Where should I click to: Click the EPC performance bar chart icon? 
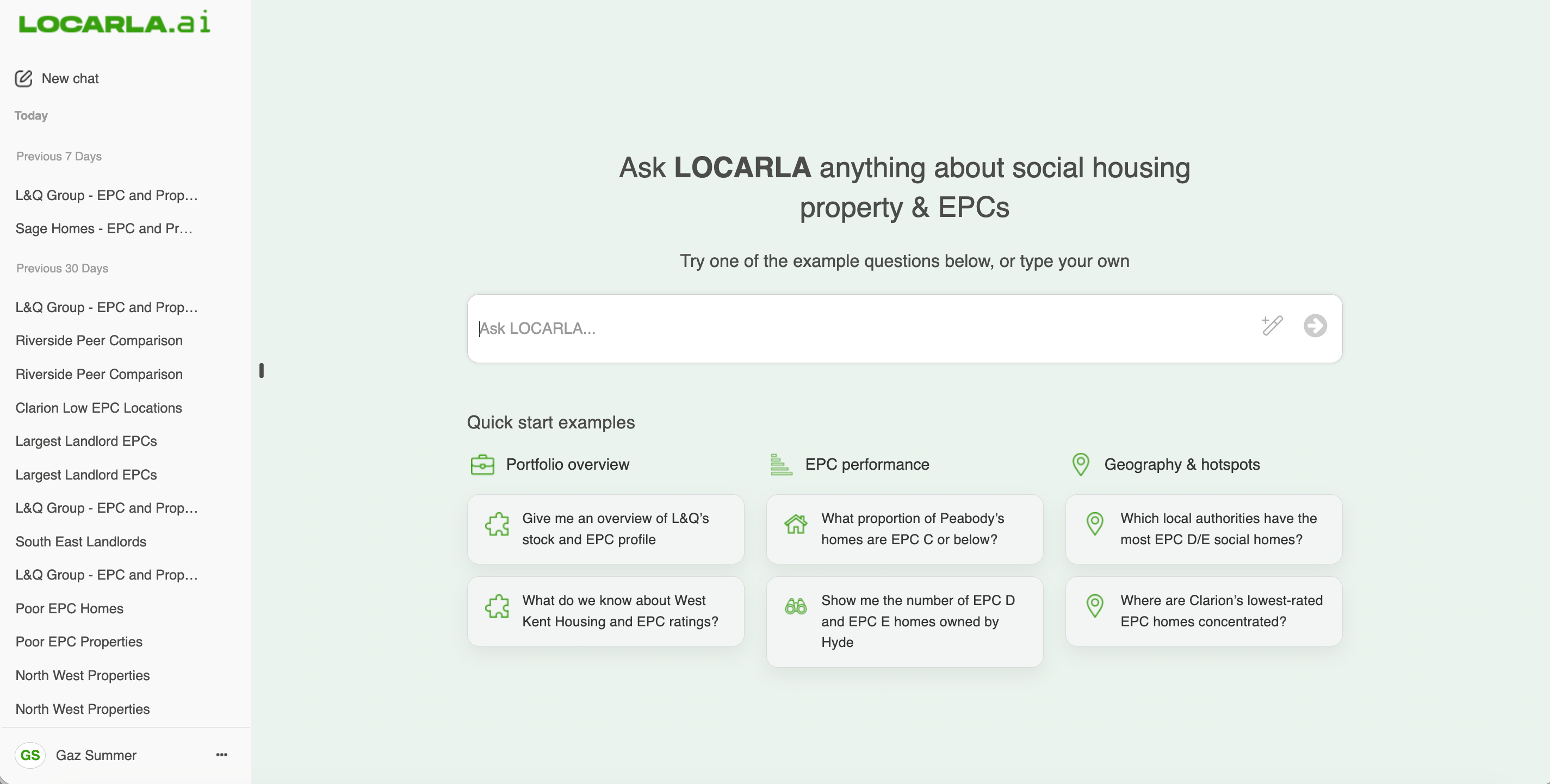coord(781,464)
